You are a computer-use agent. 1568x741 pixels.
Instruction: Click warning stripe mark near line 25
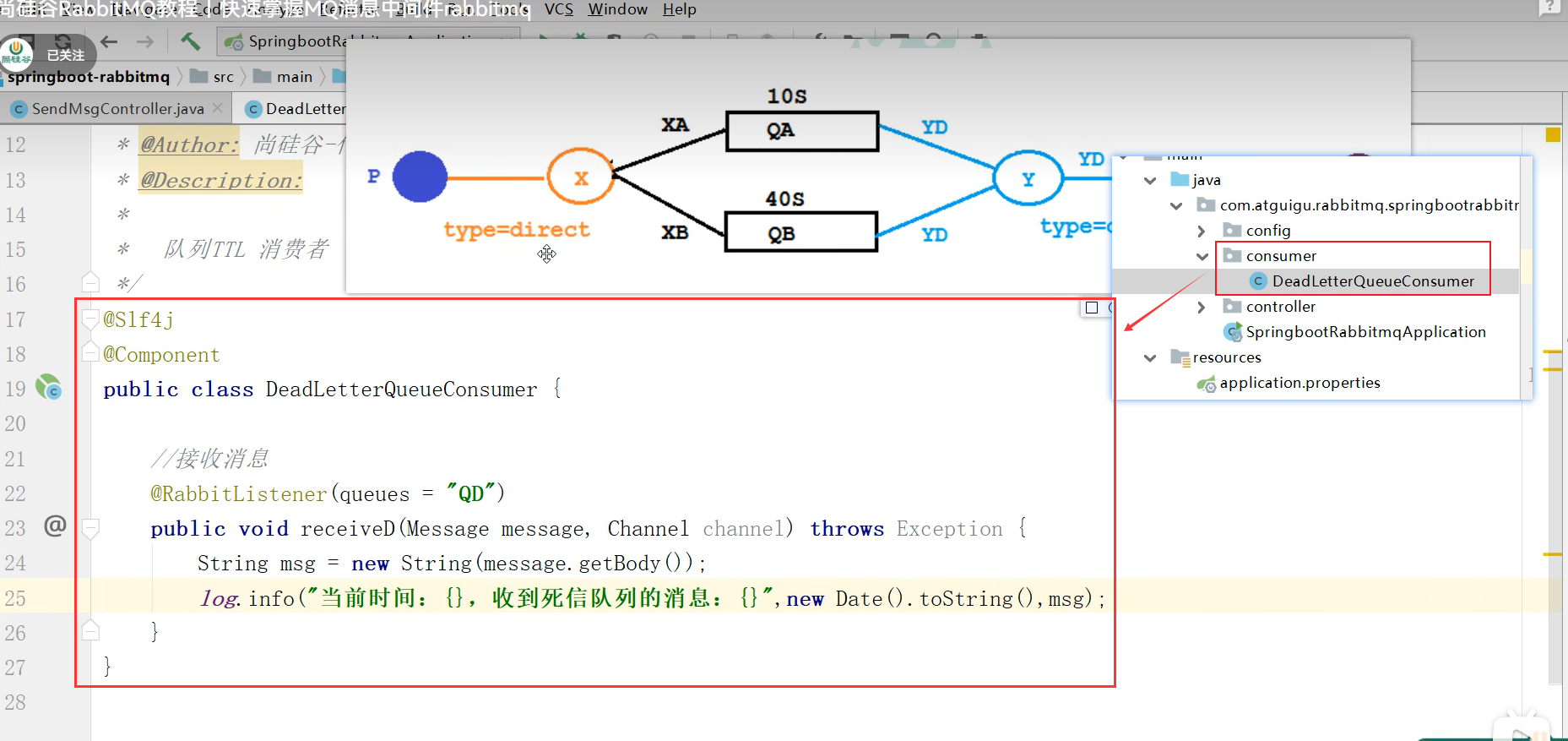click(1552, 554)
